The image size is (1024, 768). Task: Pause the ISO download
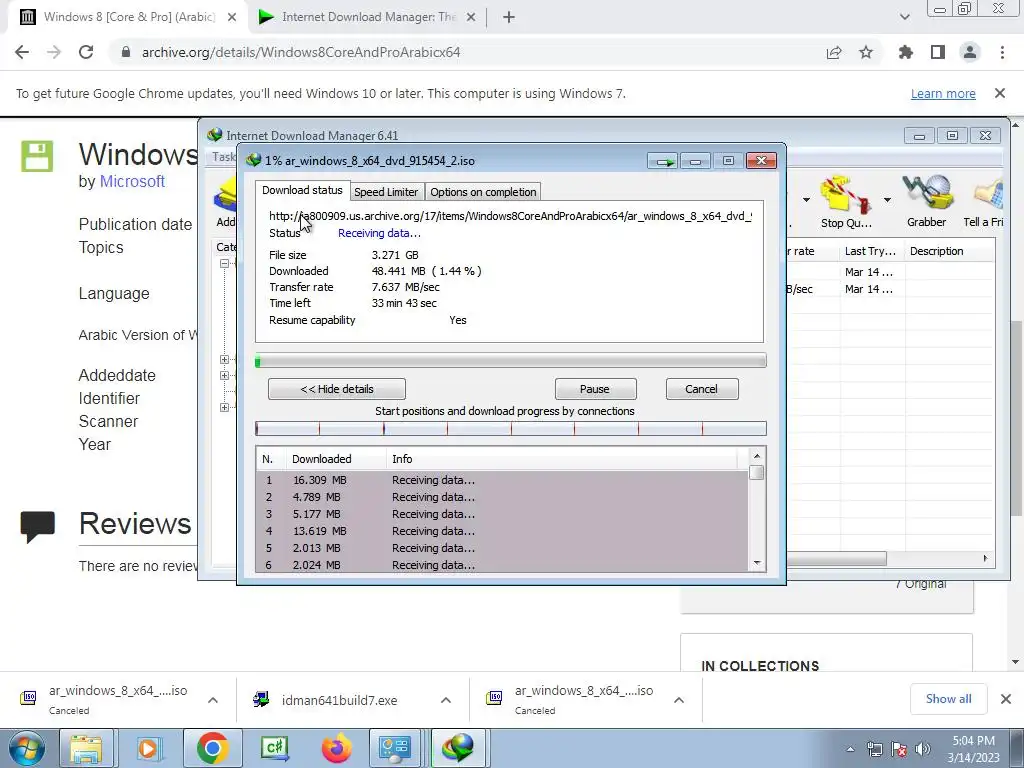[595, 389]
